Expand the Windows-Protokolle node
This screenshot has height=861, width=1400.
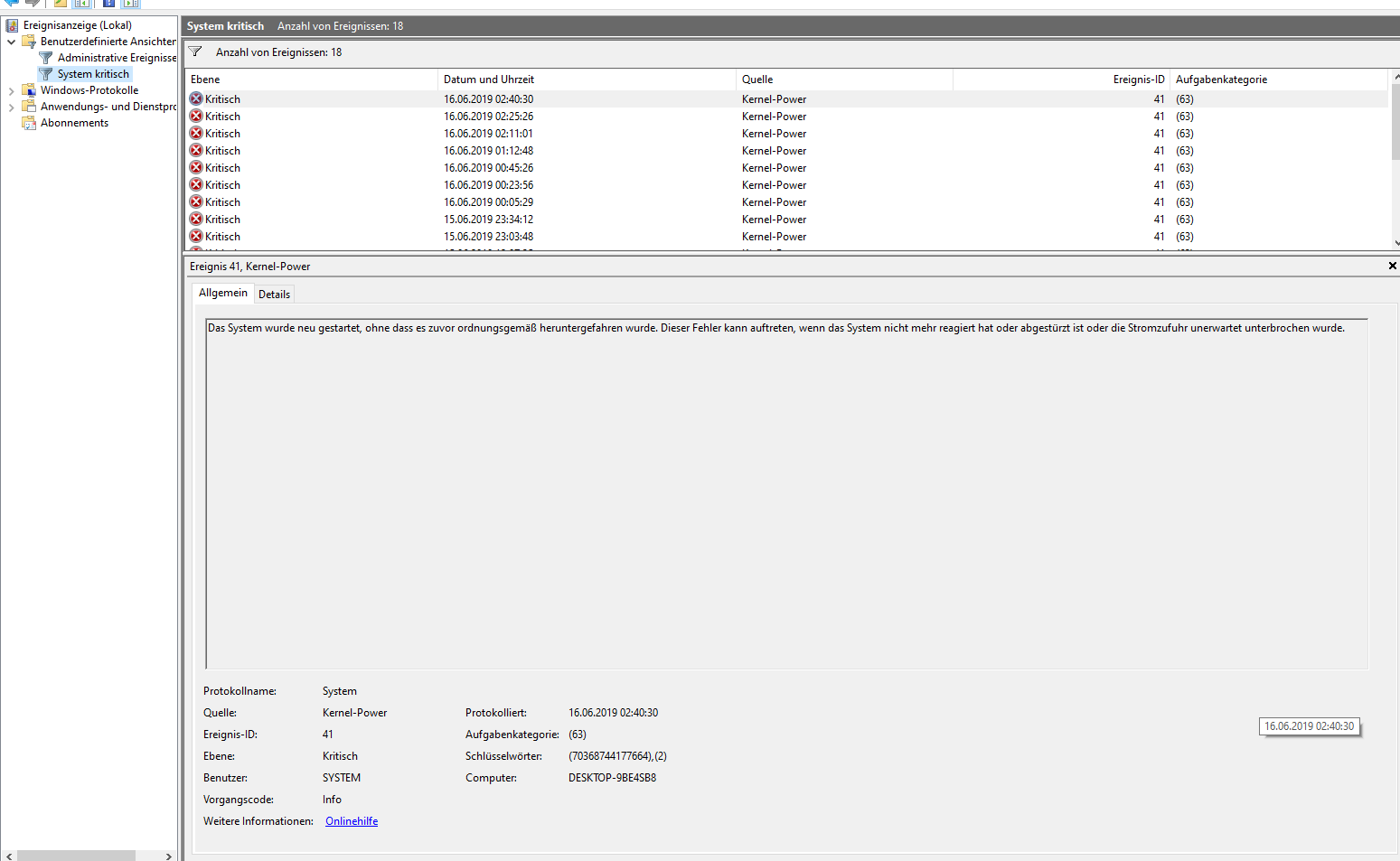(x=11, y=90)
